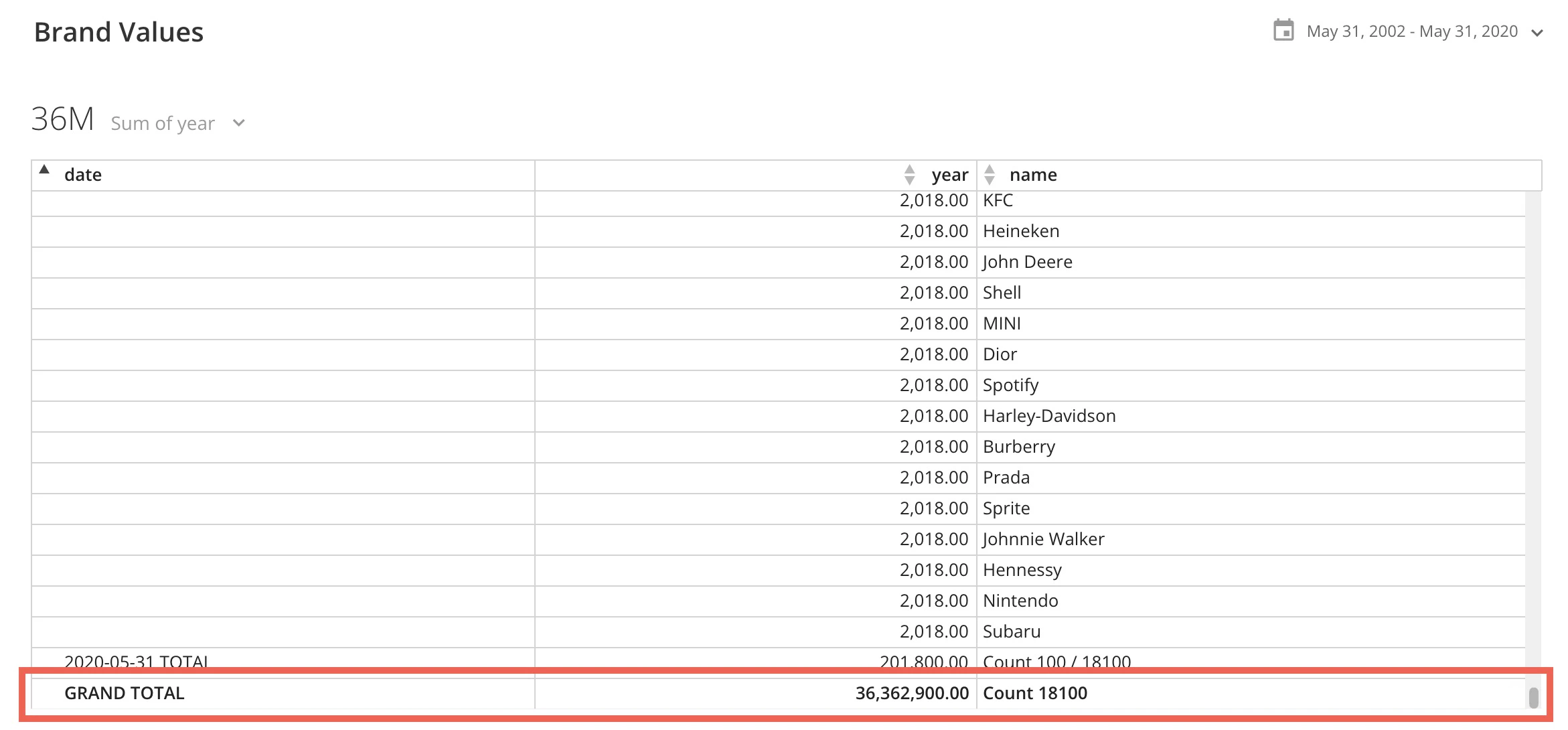The width and height of the screenshot is (1568, 730).
Task: Expand the date range dropdown chevron
Action: [1537, 33]
